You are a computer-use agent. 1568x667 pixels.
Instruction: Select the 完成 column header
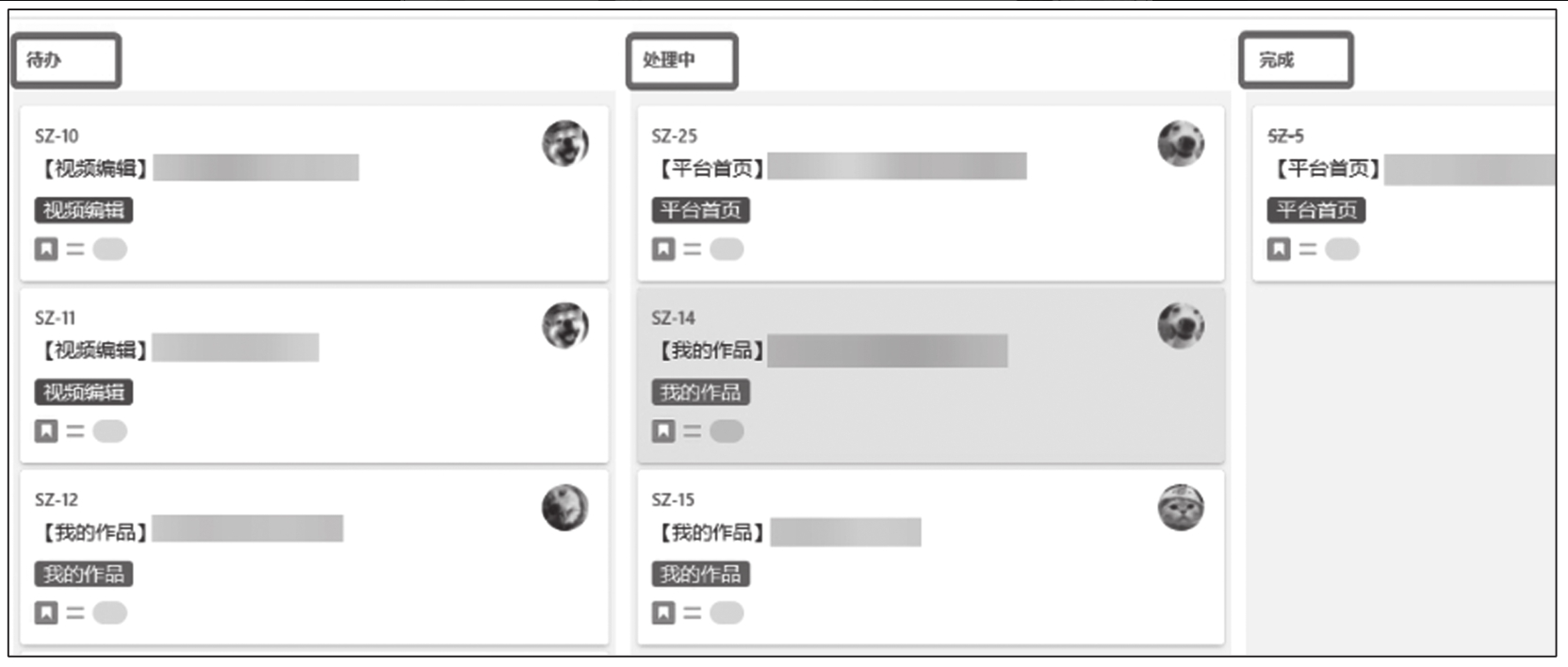pos(1296,60)
